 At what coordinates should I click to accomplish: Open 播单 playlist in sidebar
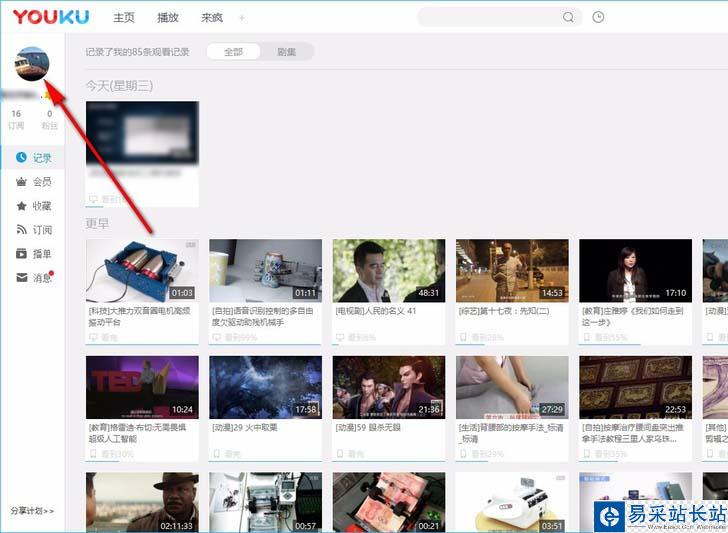click(32, 254)
